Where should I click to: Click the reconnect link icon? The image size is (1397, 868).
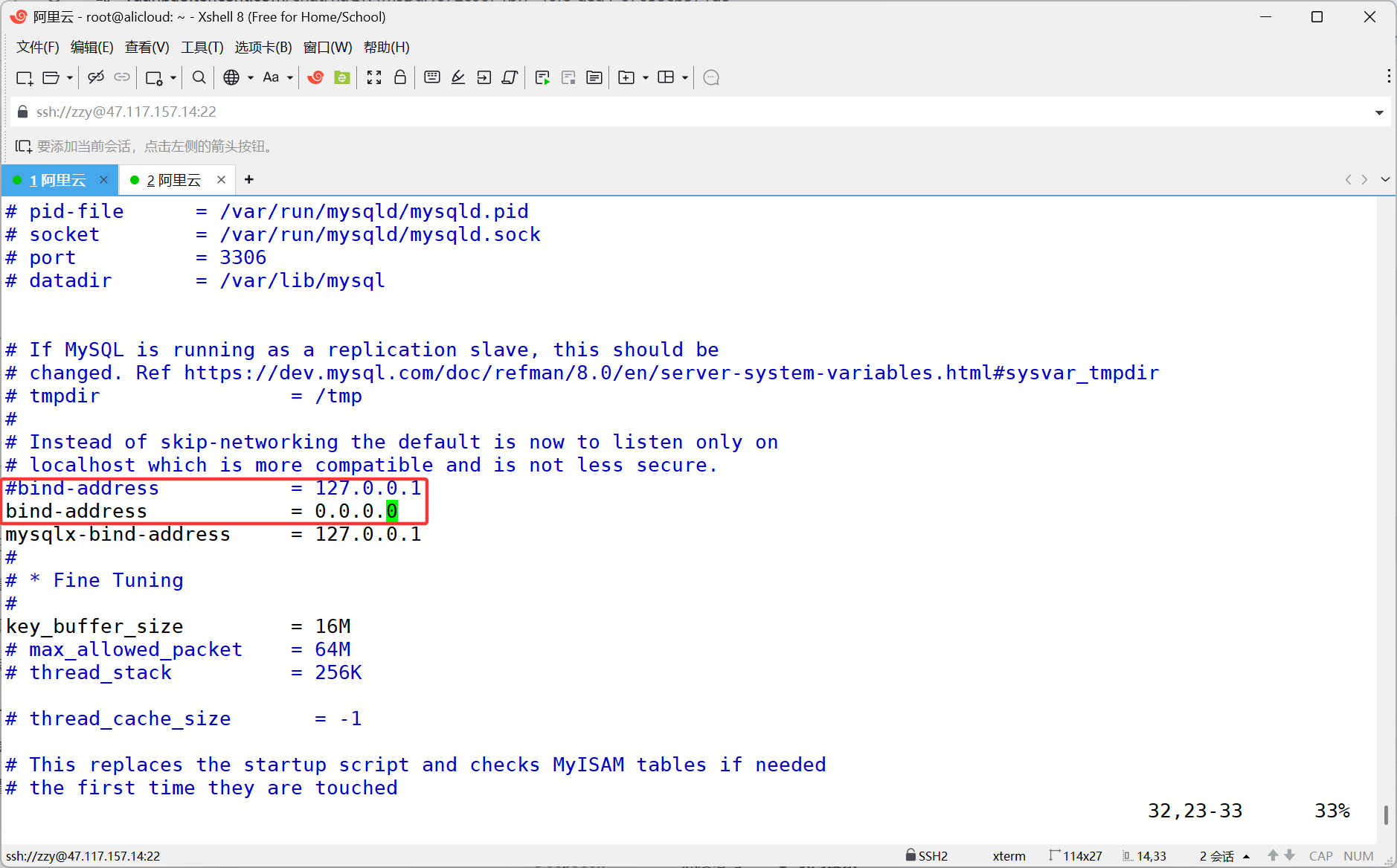coord(122,77)
